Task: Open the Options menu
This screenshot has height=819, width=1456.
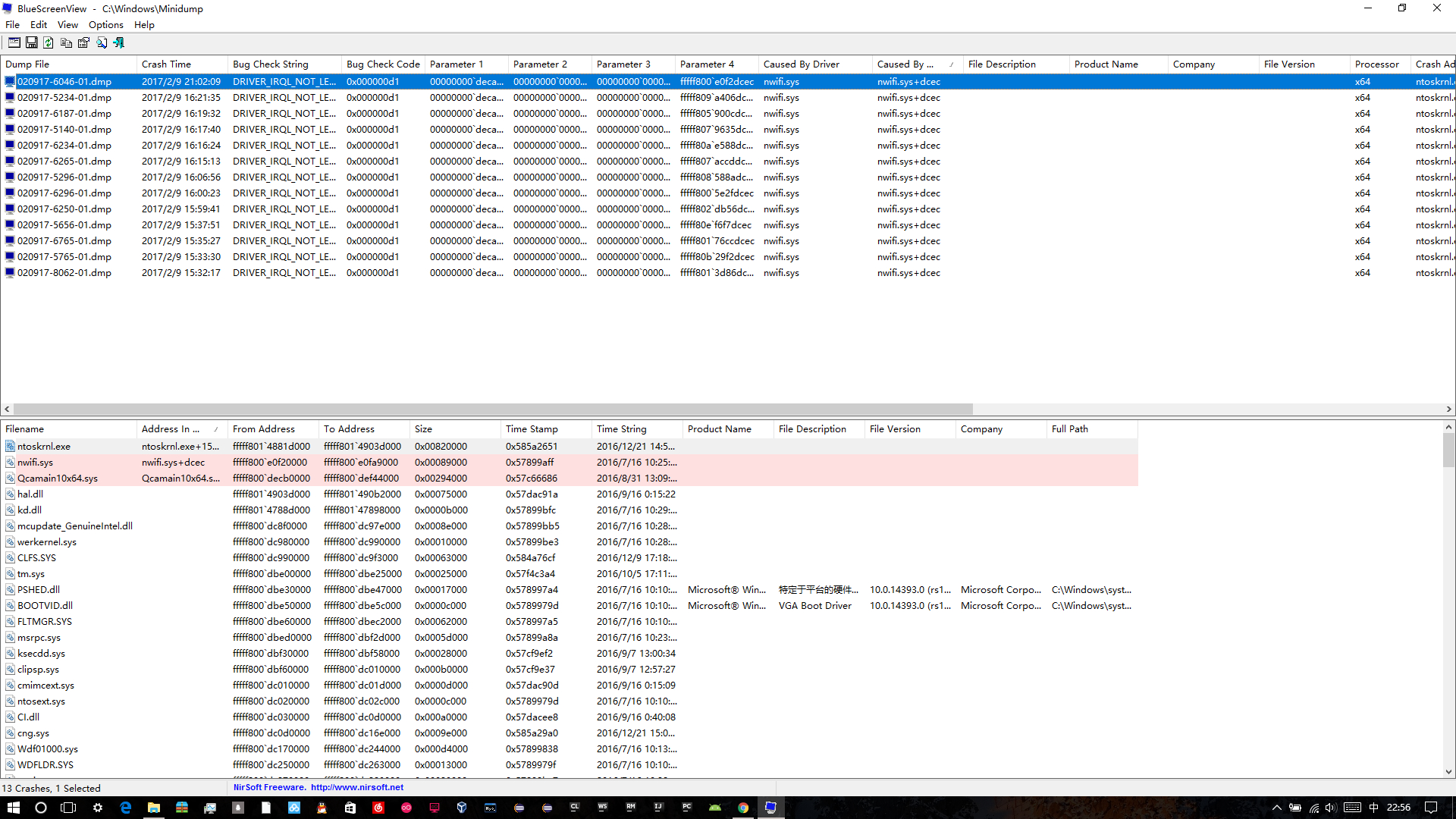Action: pyautogui.click(x=105, y=25)
